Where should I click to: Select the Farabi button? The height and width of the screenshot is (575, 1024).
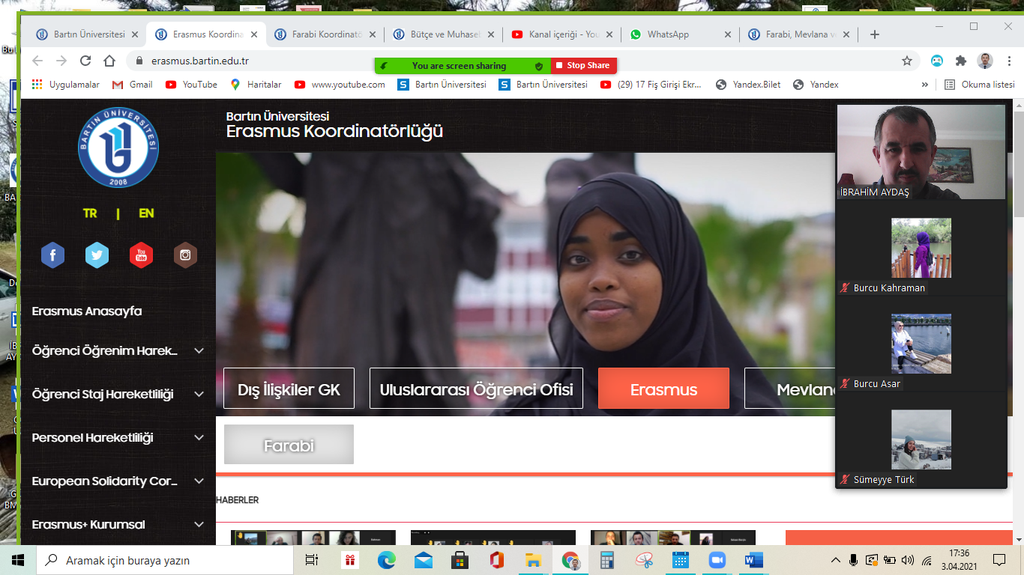click(289, 445)
